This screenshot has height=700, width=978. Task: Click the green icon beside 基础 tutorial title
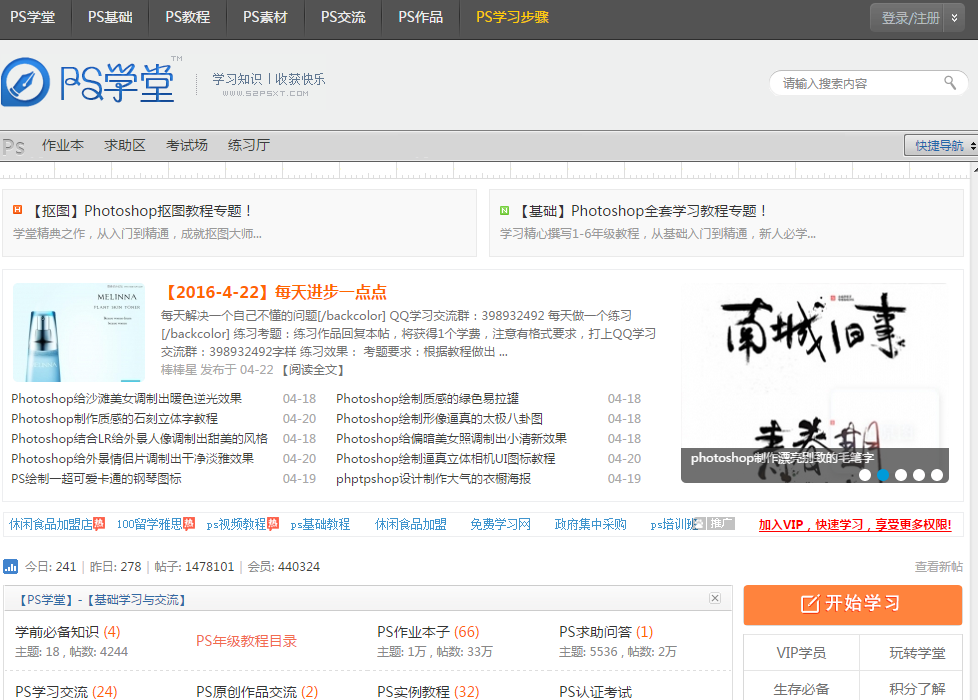(x=506, y=210)
